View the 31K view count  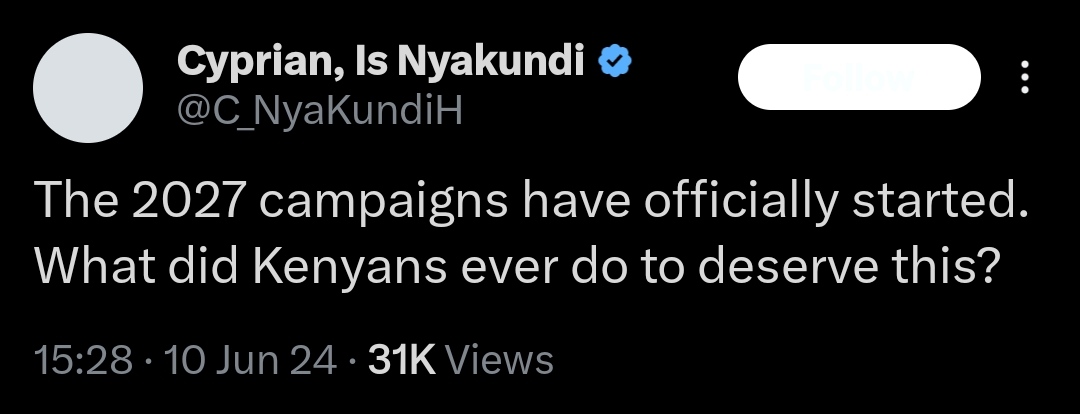pyautogui.click(x=402, y=360)
